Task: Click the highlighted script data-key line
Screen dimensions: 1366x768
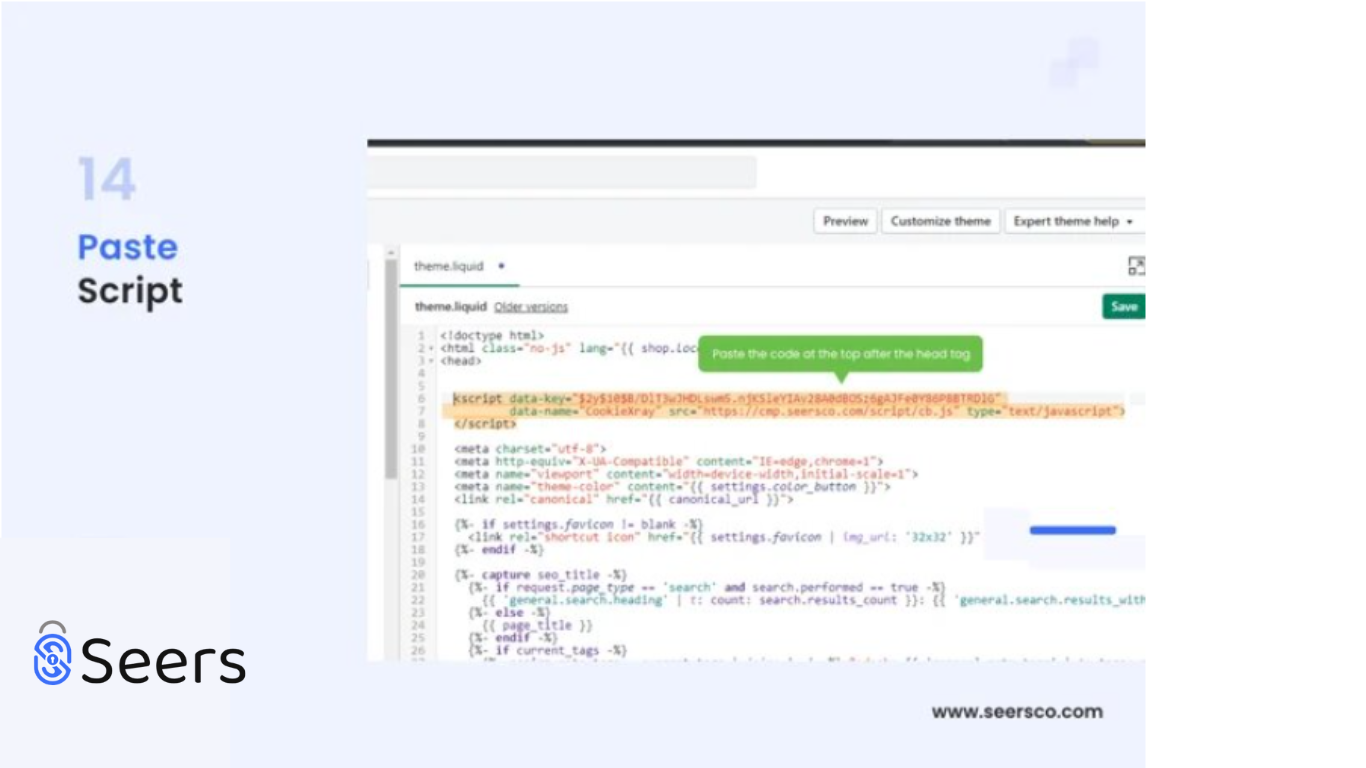Action: pyautogui.click(x=727, y=398)
